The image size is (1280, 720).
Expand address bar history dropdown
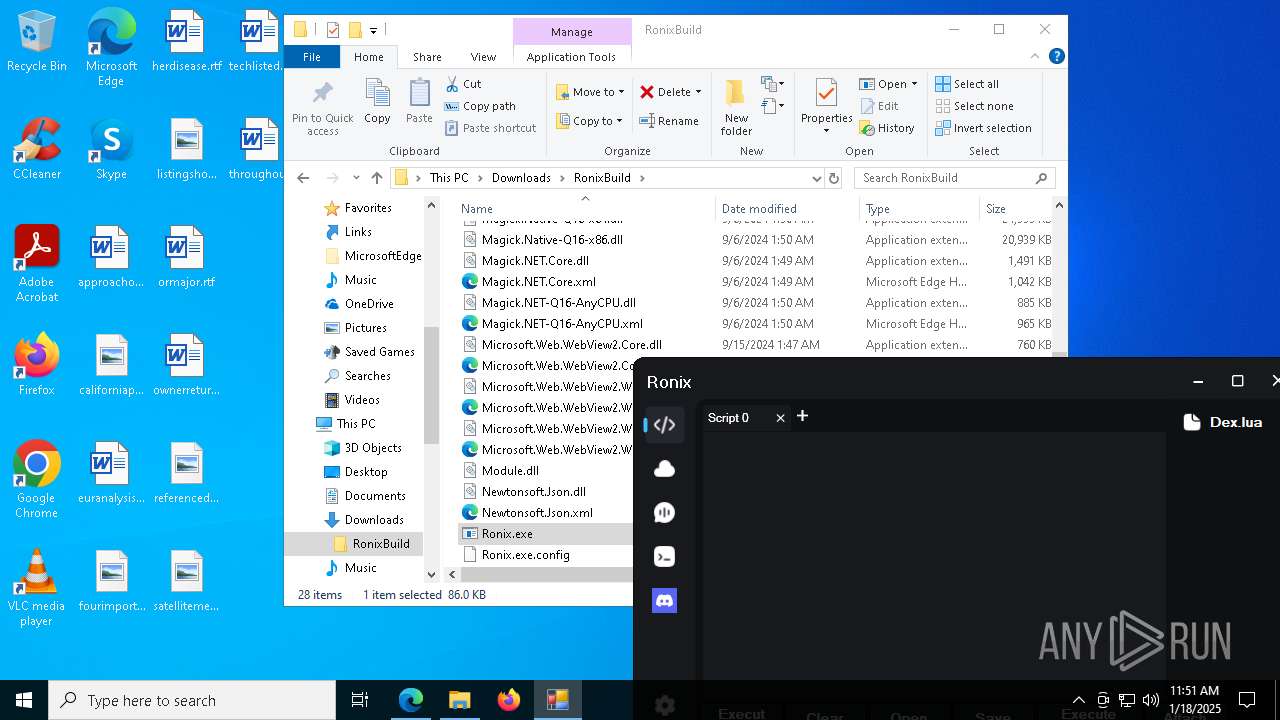816,178
